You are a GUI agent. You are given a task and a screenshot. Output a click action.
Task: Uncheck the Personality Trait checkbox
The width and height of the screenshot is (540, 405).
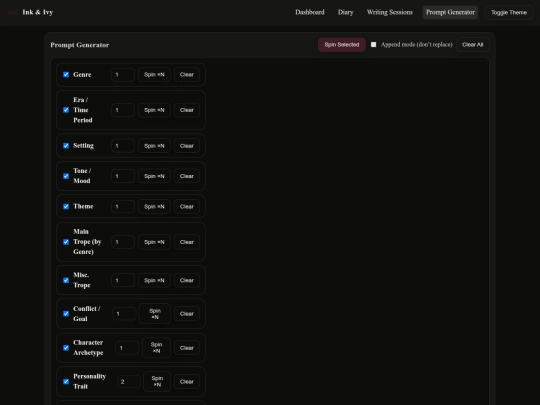[66, 382]
